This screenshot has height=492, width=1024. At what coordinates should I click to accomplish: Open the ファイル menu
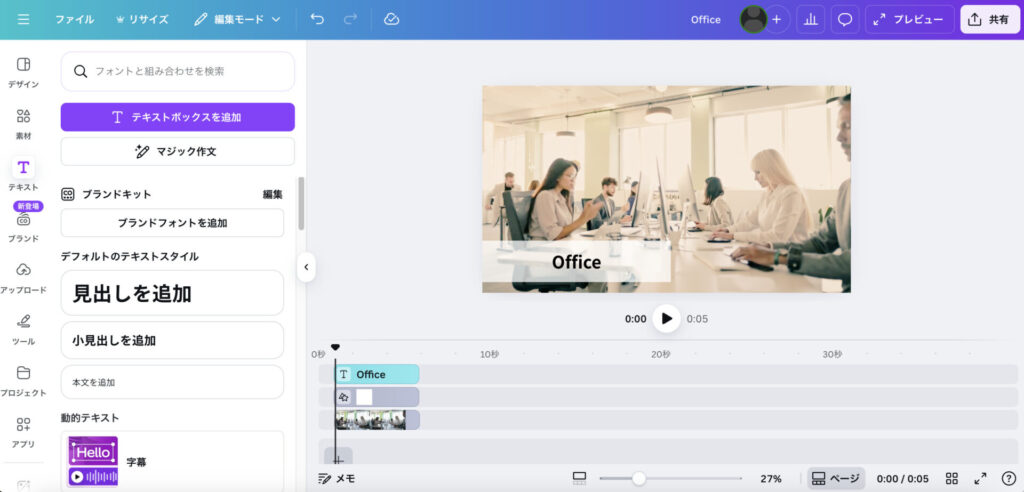coord(75,19)
